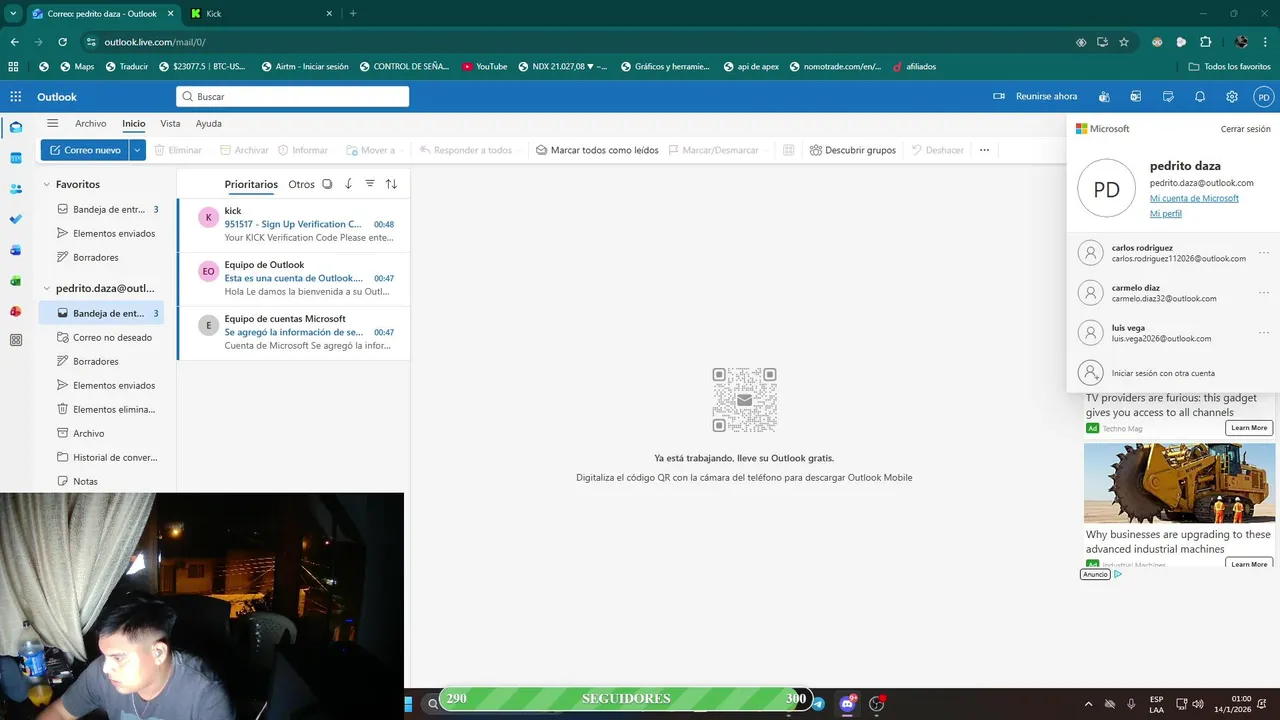Viewport: 1280px width, 720px height.
Task: Open the kick verification code email
Action: point(294,225)
